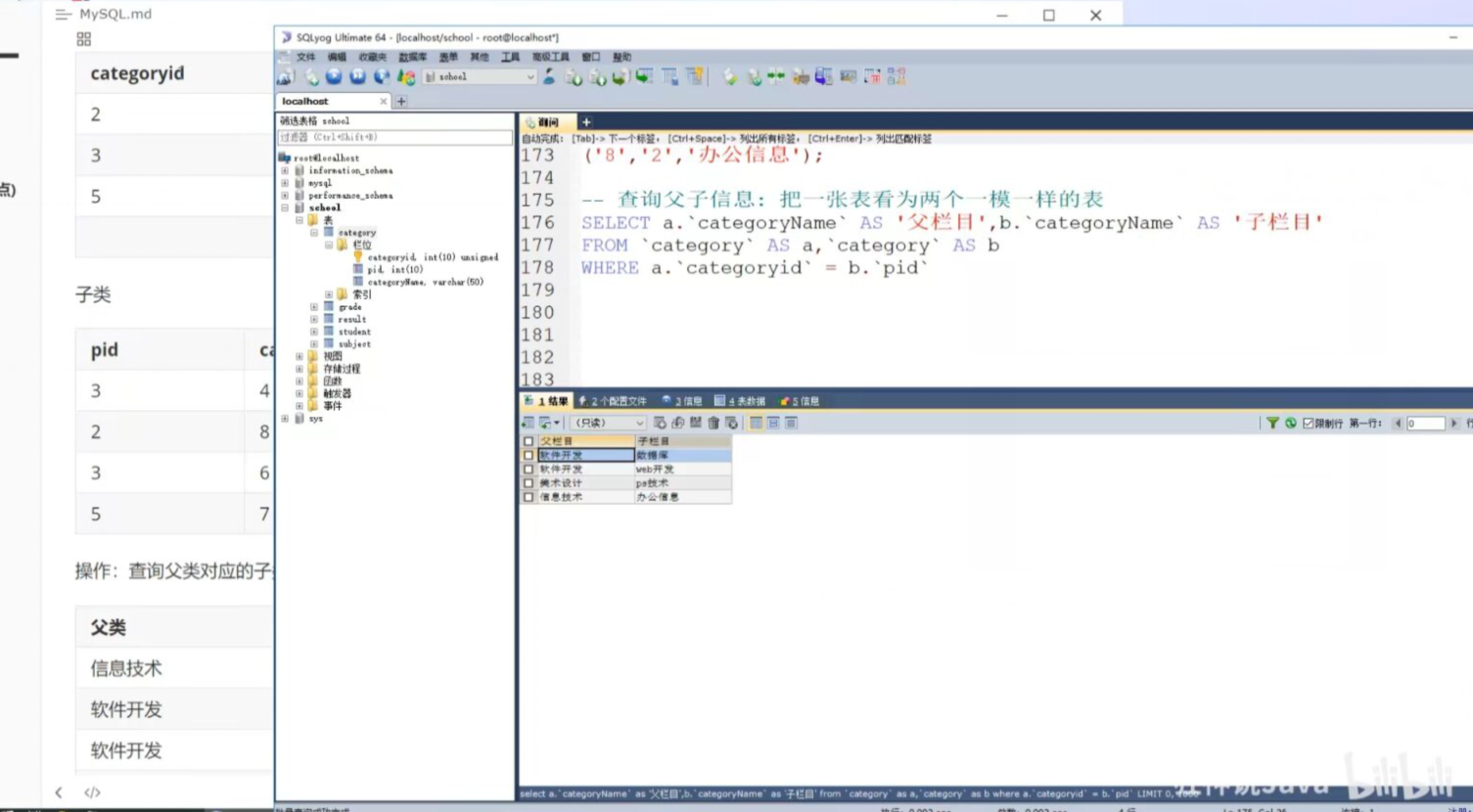Click the execute all queries icon
Viewport: 1473px width, 812px height.
[x=357, y=77]
